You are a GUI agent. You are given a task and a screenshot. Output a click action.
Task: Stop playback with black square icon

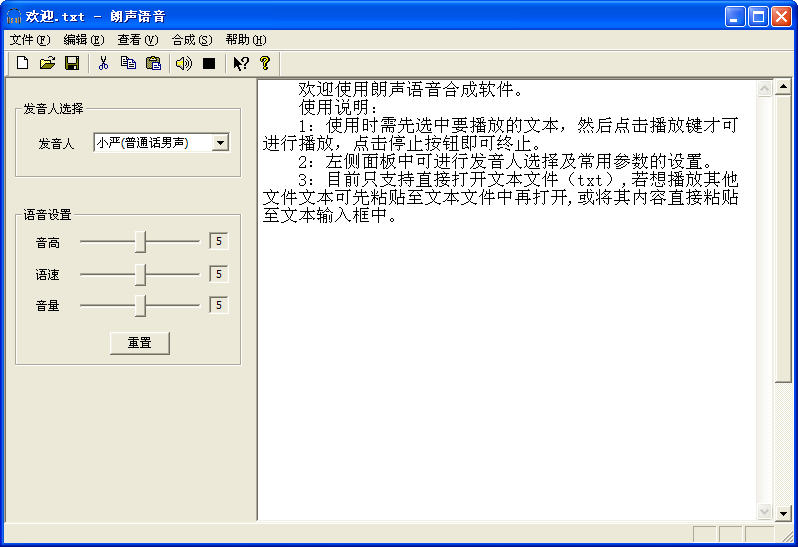coord(209,63)
